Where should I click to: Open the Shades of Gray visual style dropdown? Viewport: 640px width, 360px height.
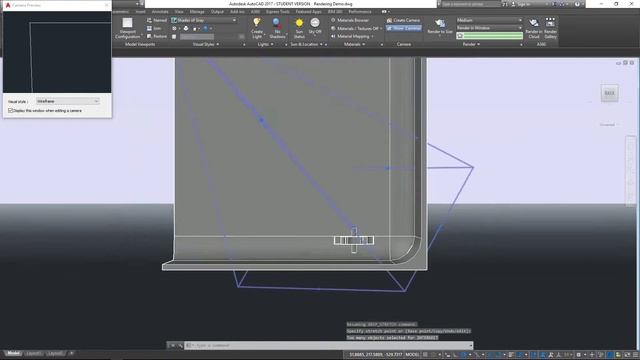click(x=204, y=20)
